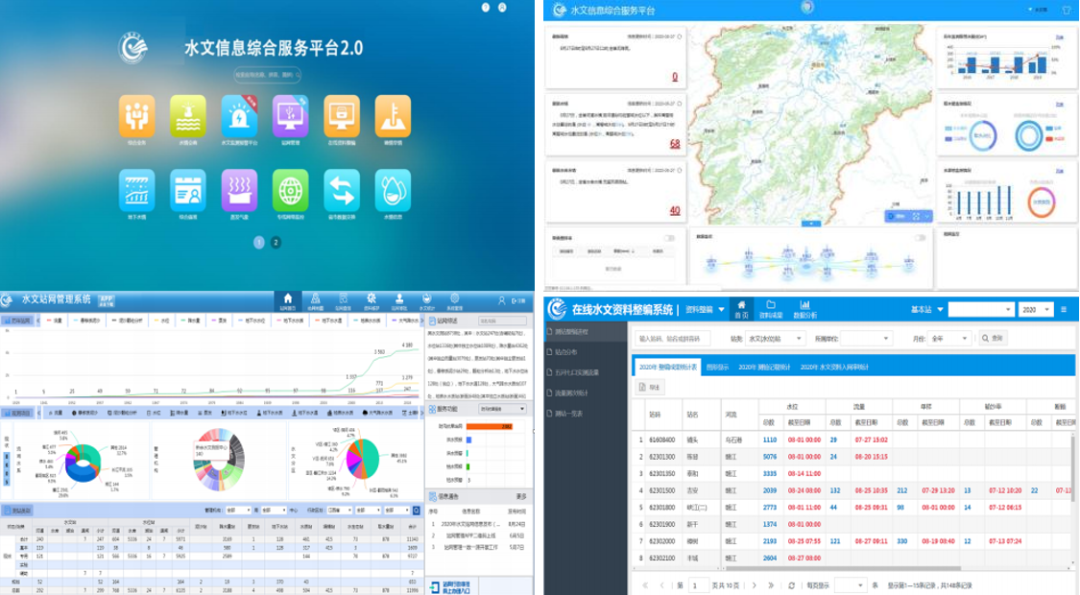Viewport: 1080px width, 595px height.
Task: Click the red 68 count link on platform
Action: (674, 144)
